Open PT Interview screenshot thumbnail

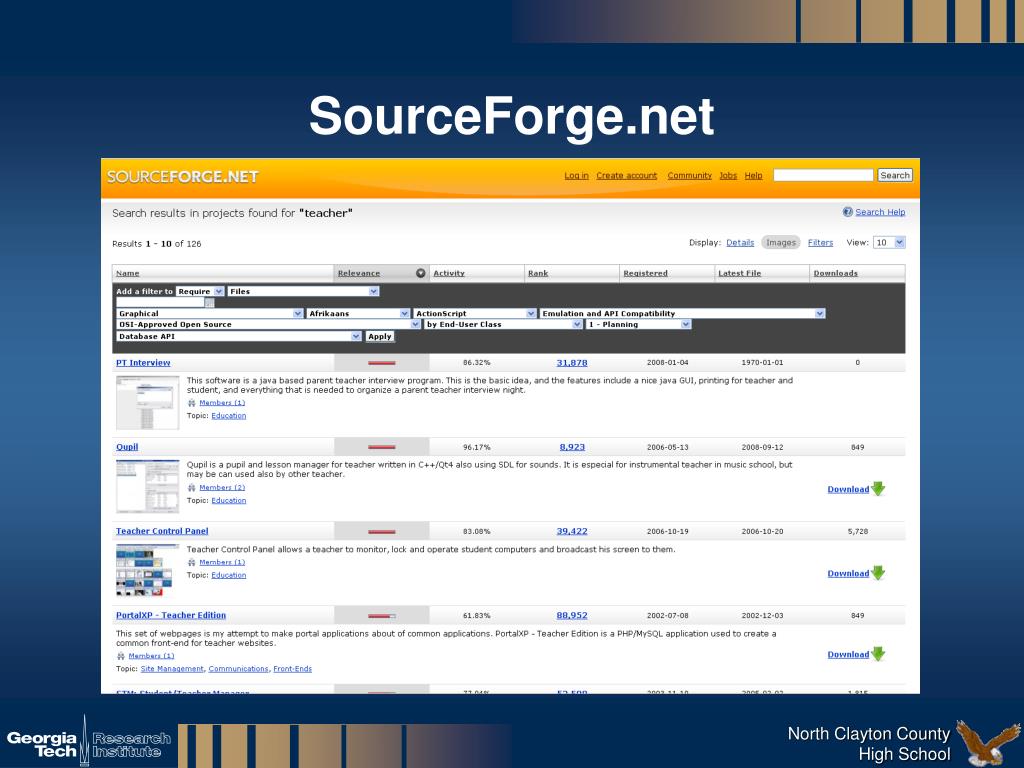(148, 402)
